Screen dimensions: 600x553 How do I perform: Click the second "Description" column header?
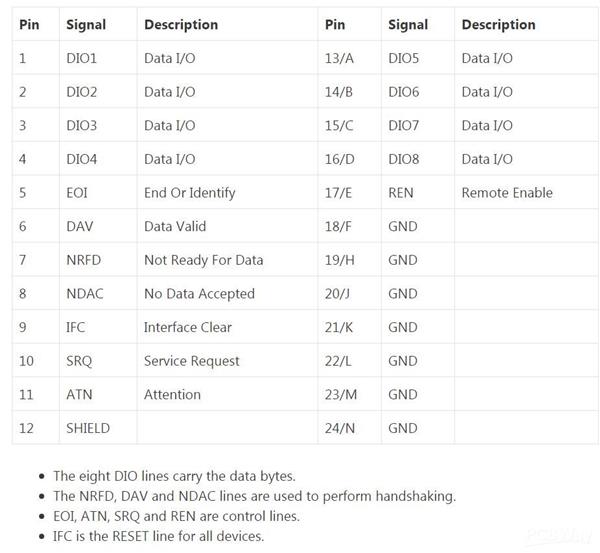pos(498,24)
